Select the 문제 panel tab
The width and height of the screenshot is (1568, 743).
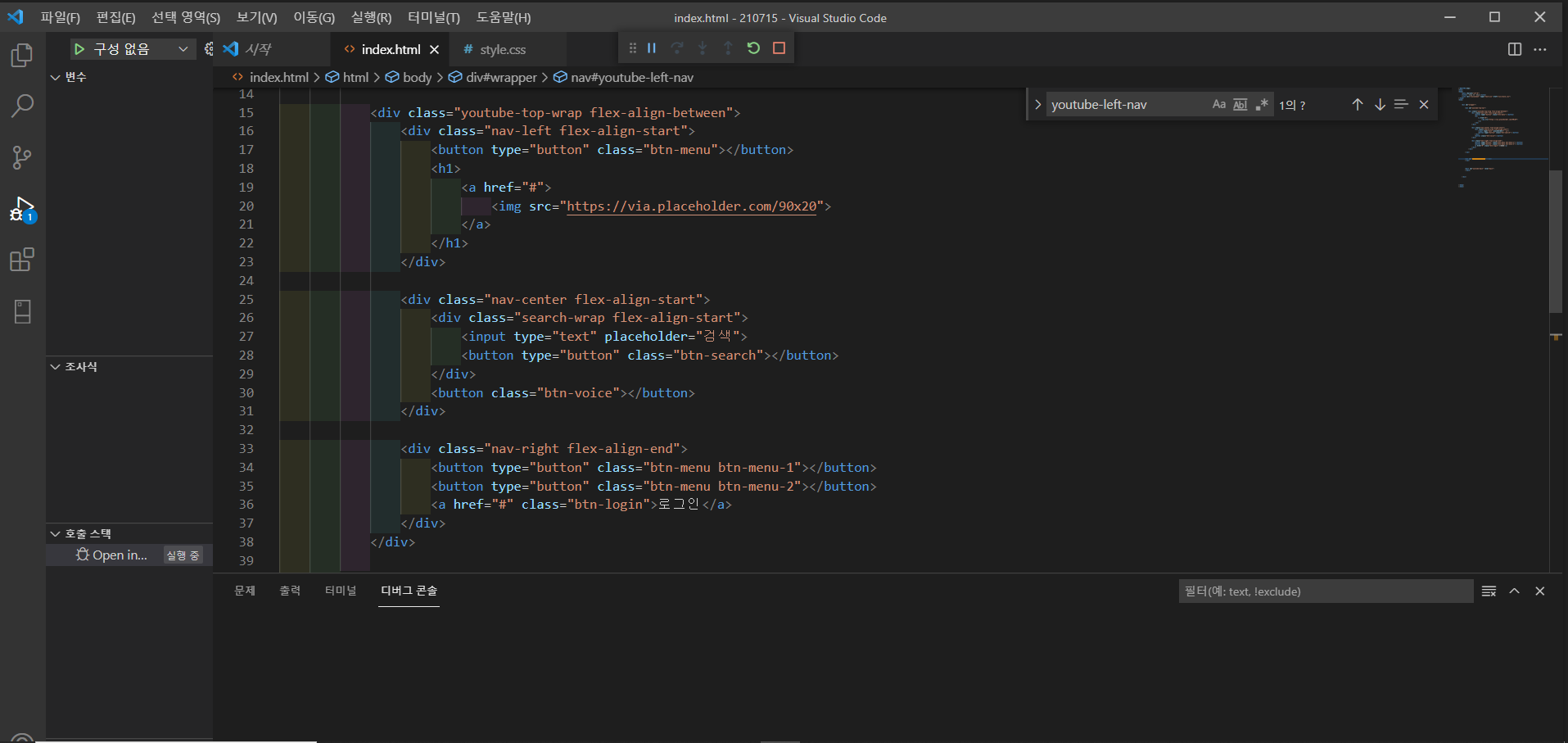(x=245, y=591)
